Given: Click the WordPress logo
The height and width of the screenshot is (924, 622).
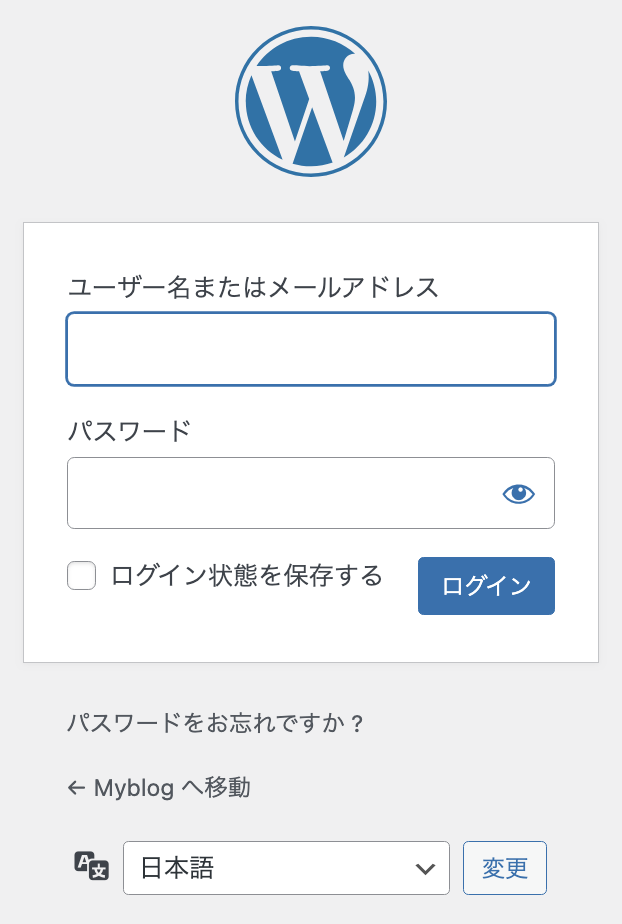Looking at the screenshot, I should tap(310, 101).
